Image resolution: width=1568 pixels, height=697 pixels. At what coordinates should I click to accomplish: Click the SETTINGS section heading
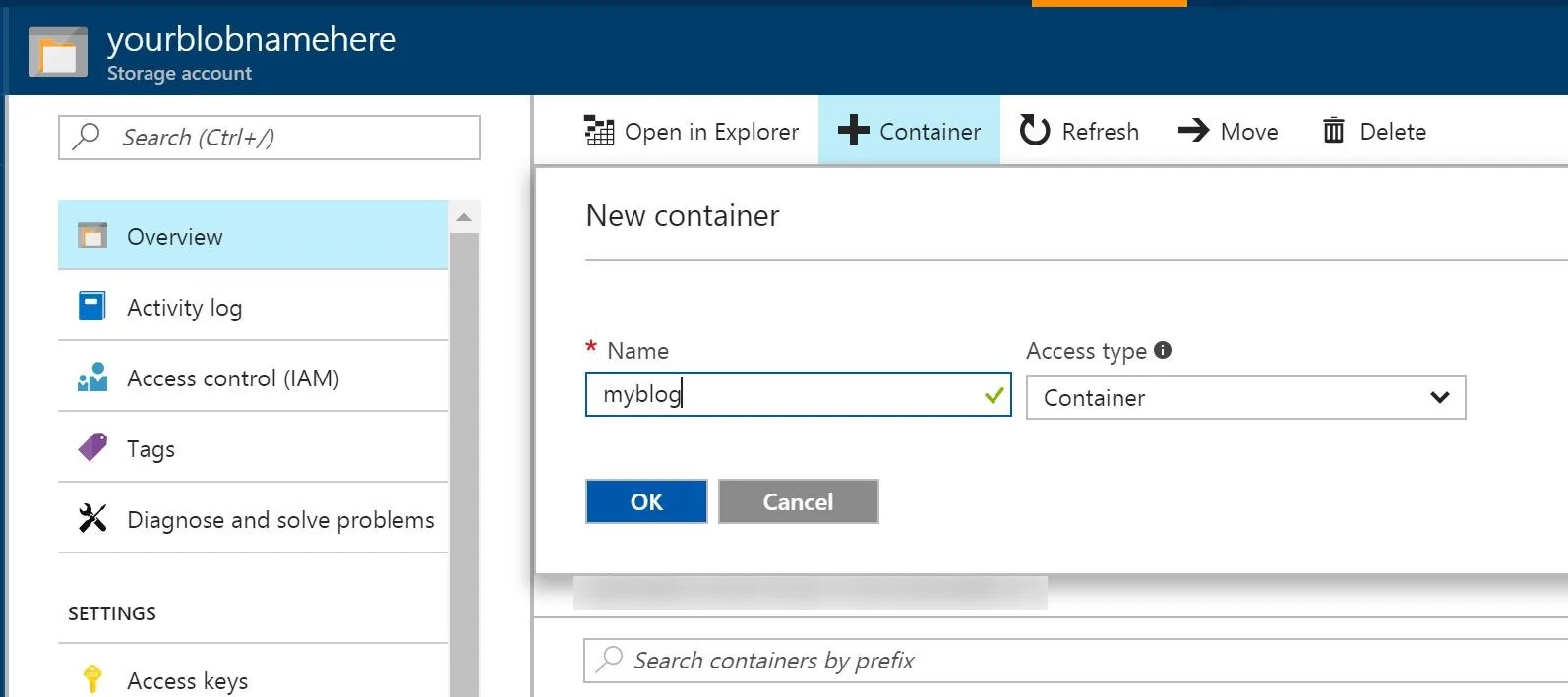112,613
